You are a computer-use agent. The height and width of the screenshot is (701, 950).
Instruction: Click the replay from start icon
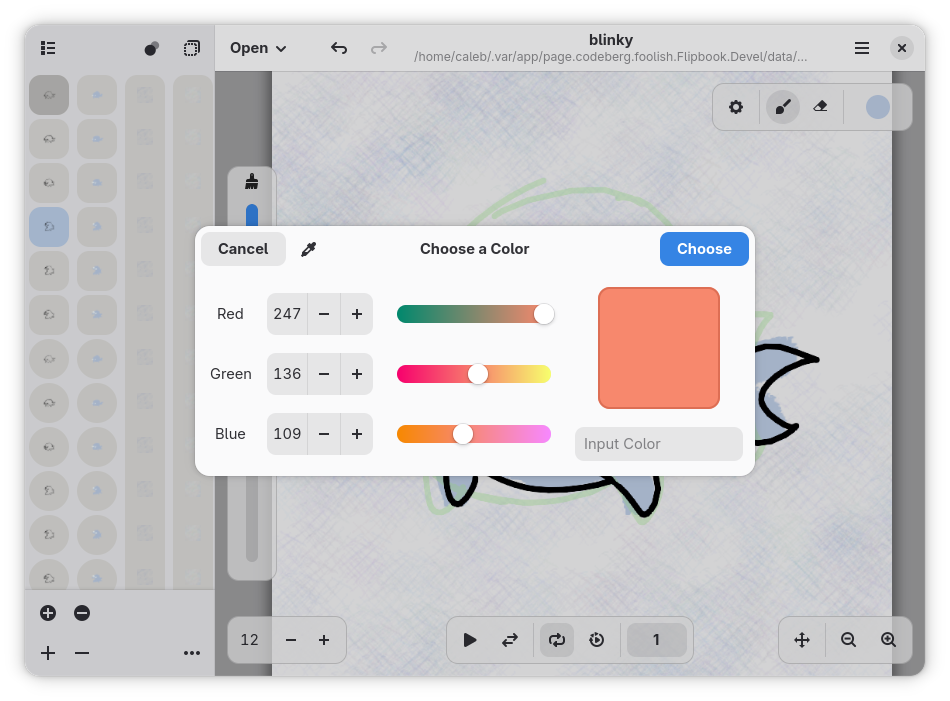(597, 640)
